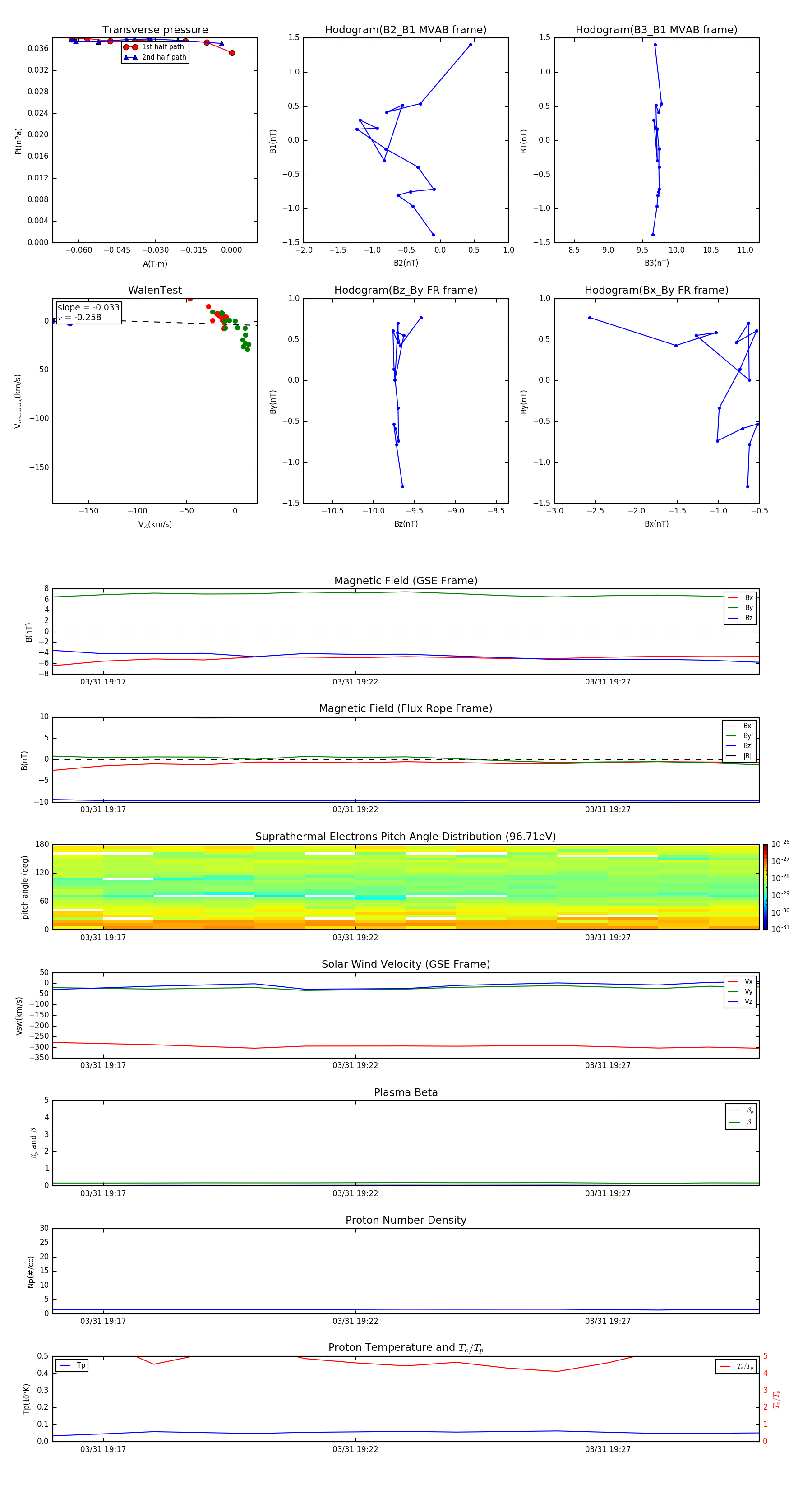Image resolution: width=812 pixels, height=1489 pixels.
Task: Click the '03/31 19:22' label under GSE magnetic field
Action: click(x=355, y=682)
